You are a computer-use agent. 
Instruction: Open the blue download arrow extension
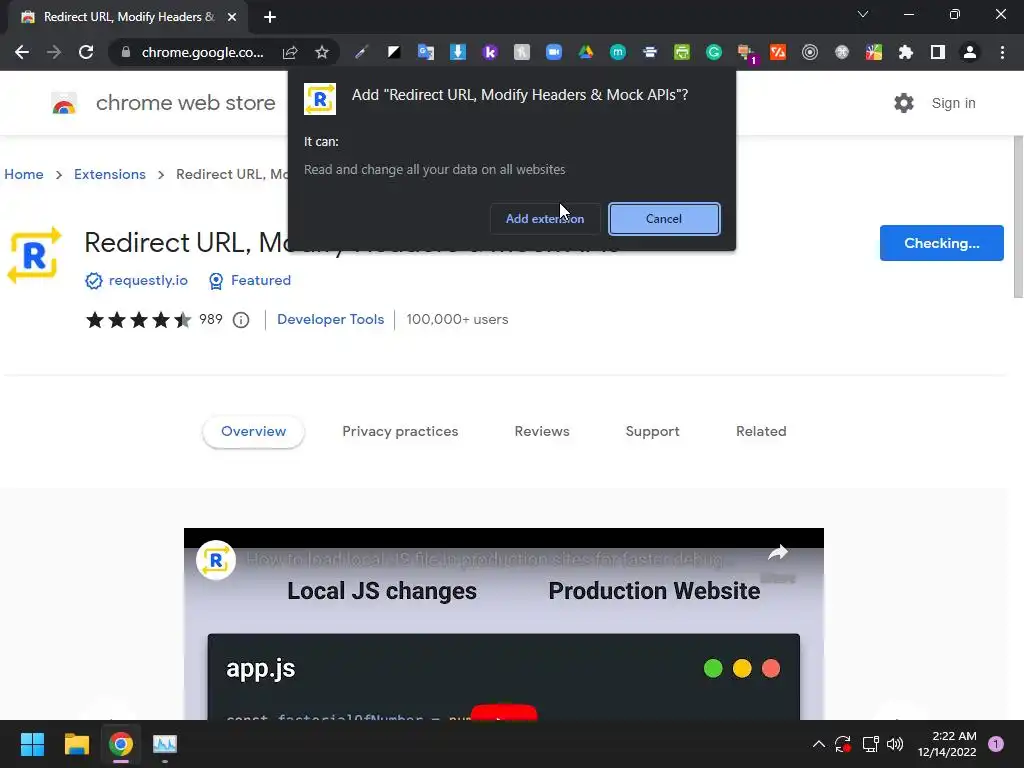pyautogui.click(x=458, y=52)
